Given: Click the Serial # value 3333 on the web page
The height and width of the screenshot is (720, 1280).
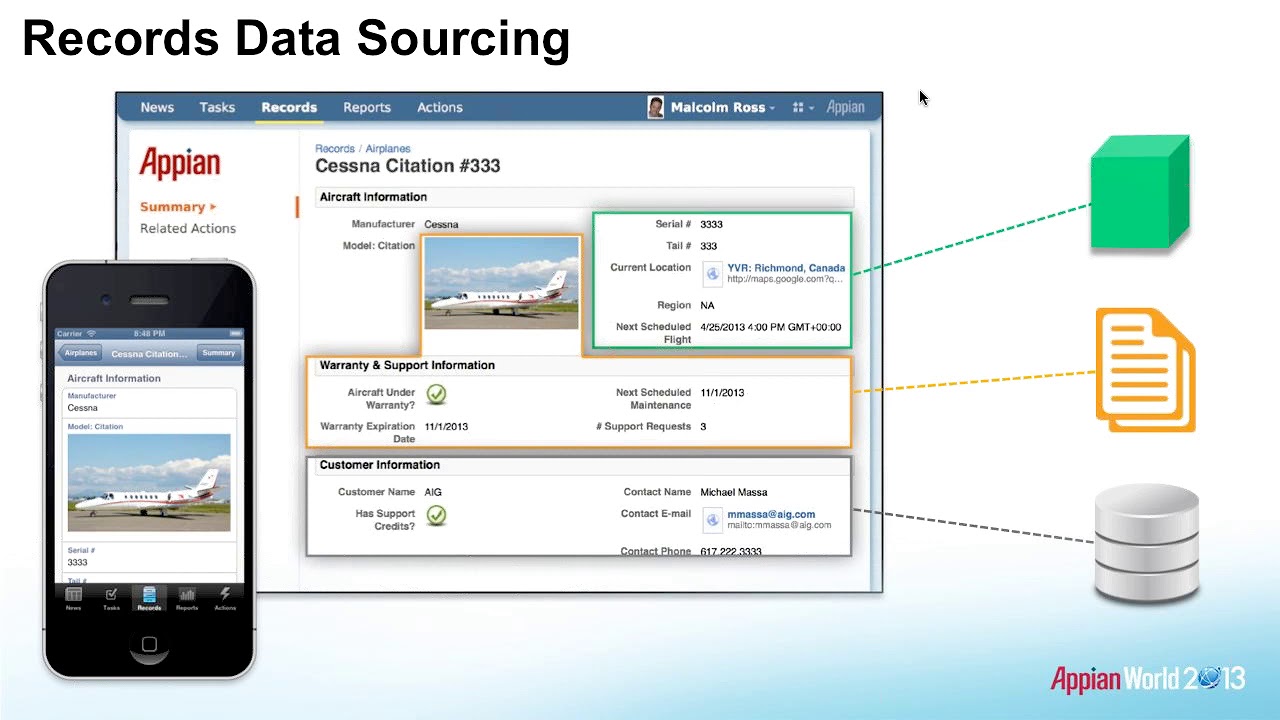Looking at the screenshot, I should tap(711, 224).
